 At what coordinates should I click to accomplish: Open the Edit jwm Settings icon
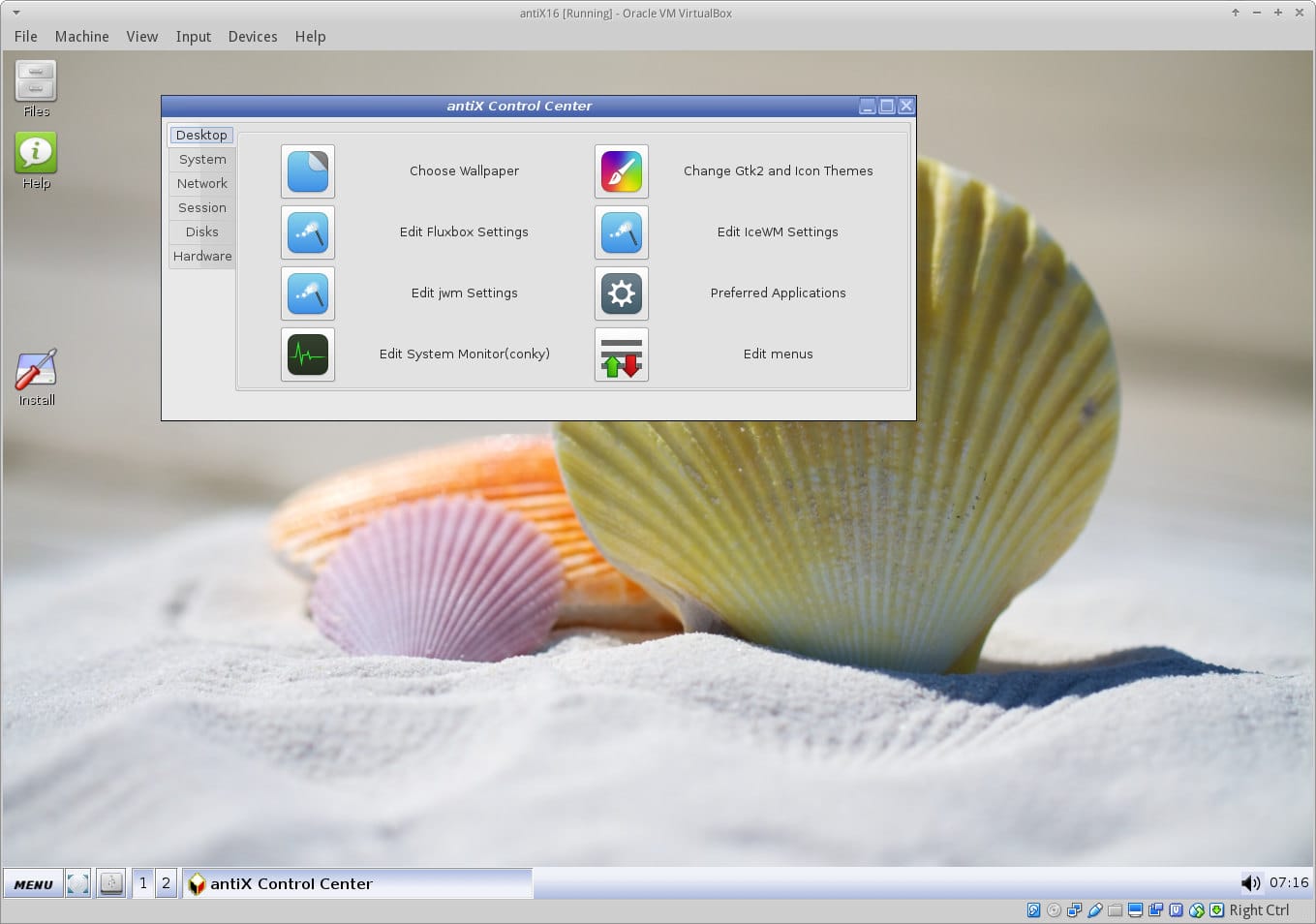308,293
